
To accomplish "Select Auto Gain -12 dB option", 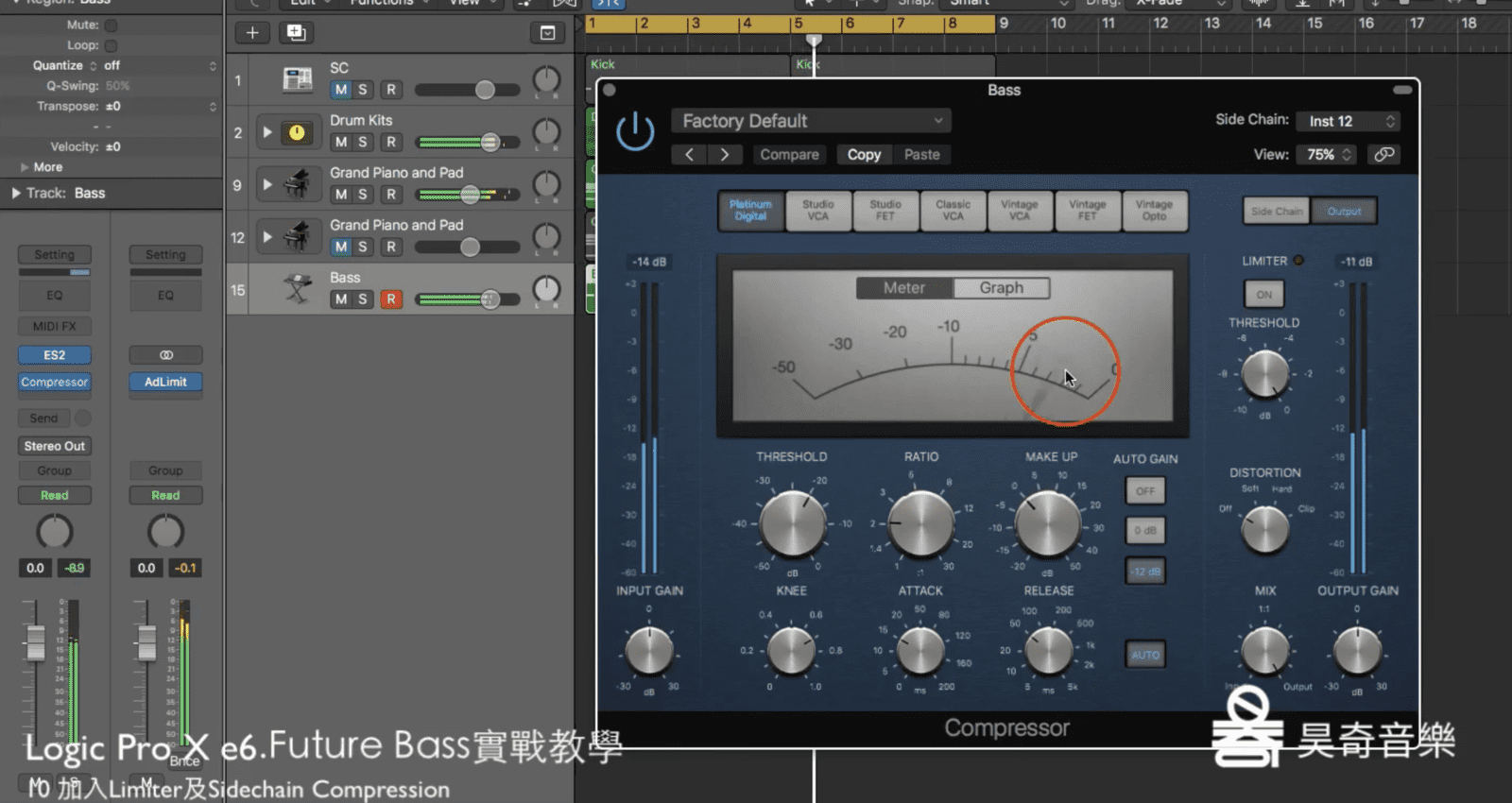I will (x=1145, y=572).
